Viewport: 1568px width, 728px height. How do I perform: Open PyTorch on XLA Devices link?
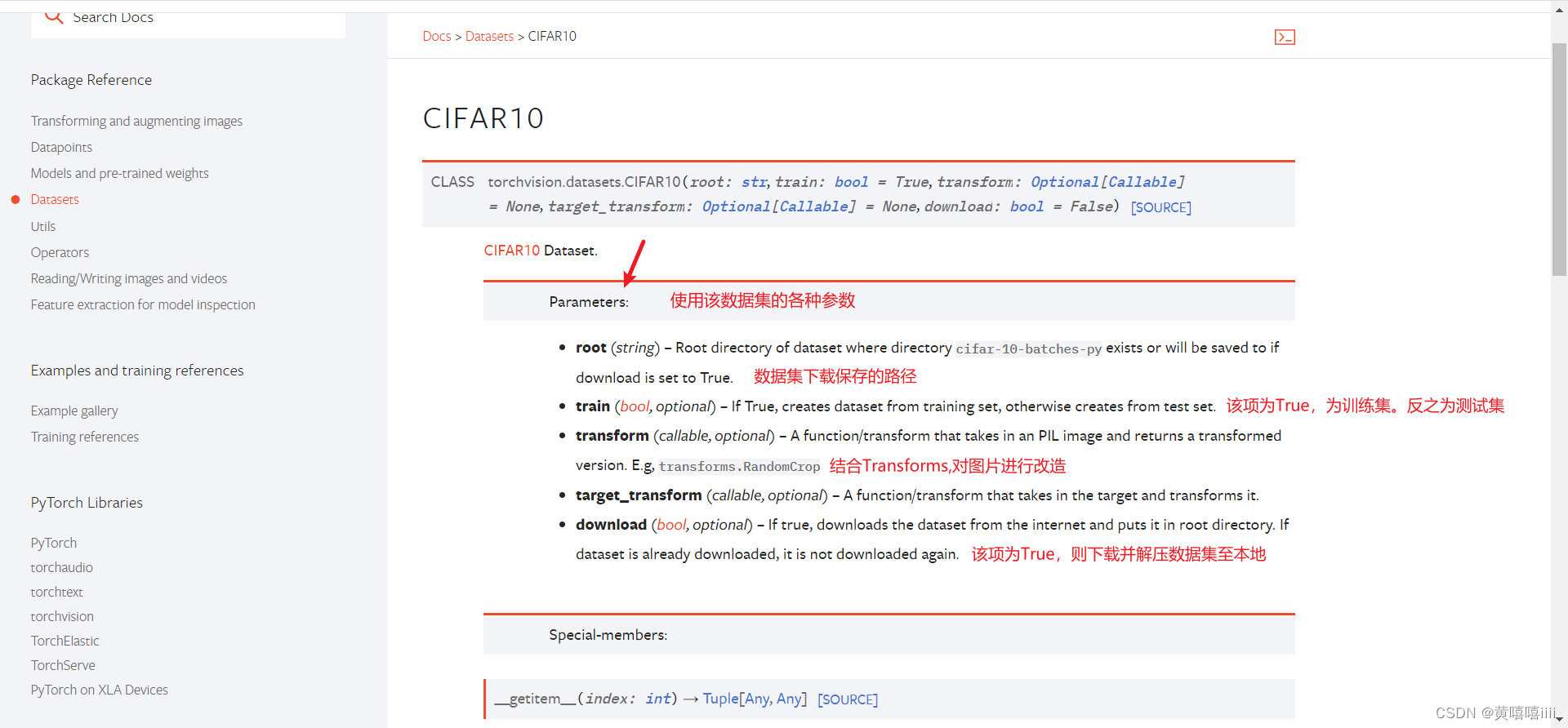100,690
